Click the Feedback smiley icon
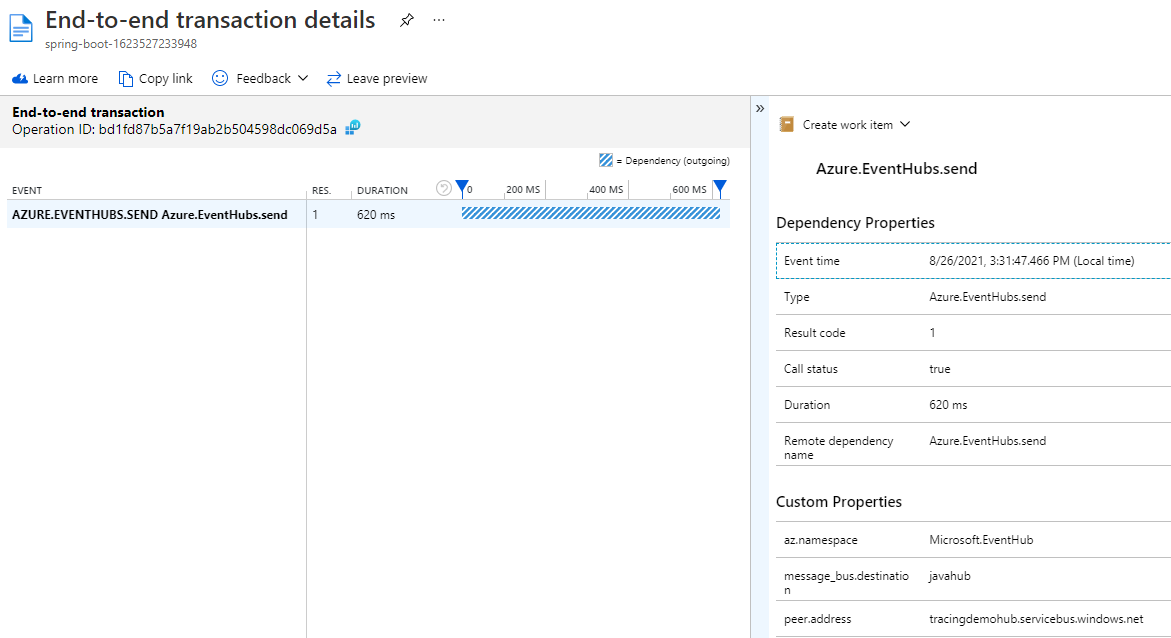This screenshot has height=638, width=1171. coord(219,78)
